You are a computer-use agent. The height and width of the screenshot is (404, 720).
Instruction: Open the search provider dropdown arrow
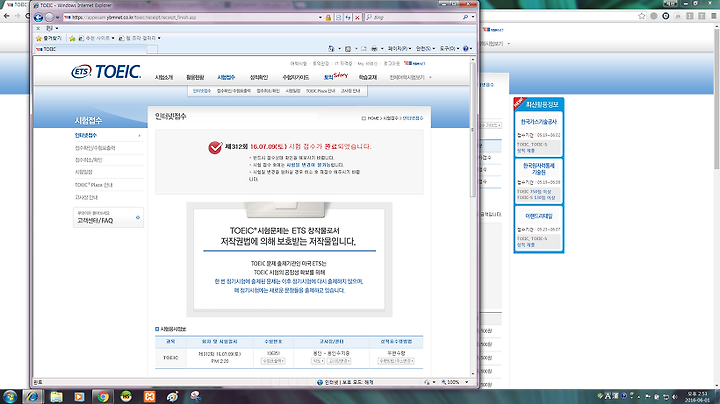(x=473, y=17)
